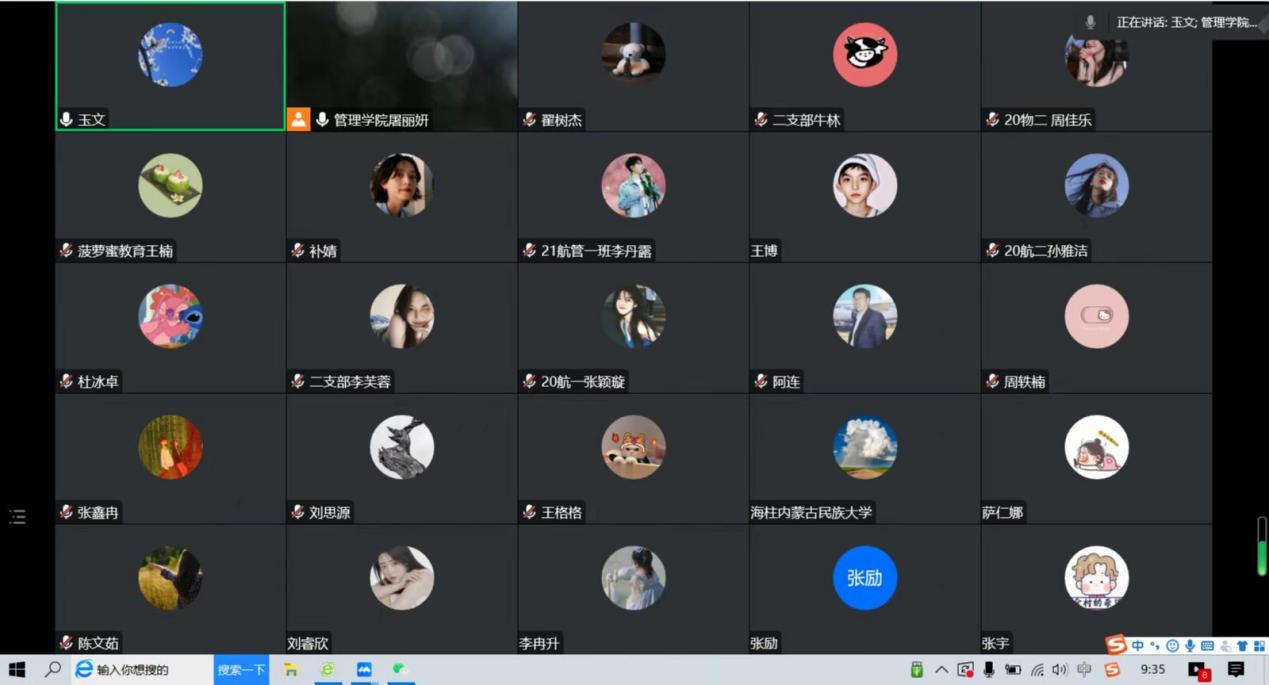Toggle Sogou punctuation mode button
The width and height of the screenshot is (1269, 685).
pyautogui.click(x=1155, y=646)
